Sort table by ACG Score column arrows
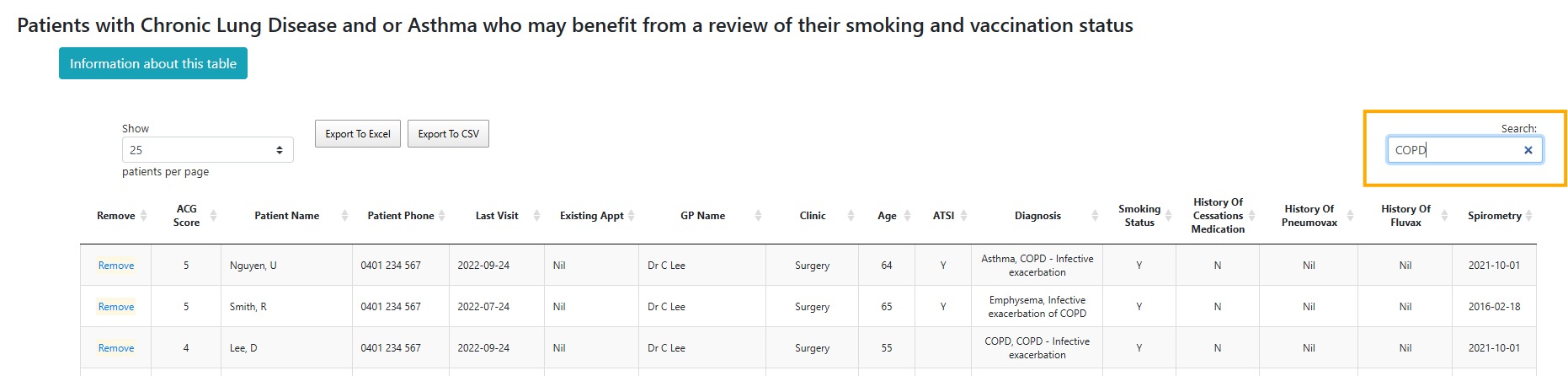 click(x=213, y=216)
